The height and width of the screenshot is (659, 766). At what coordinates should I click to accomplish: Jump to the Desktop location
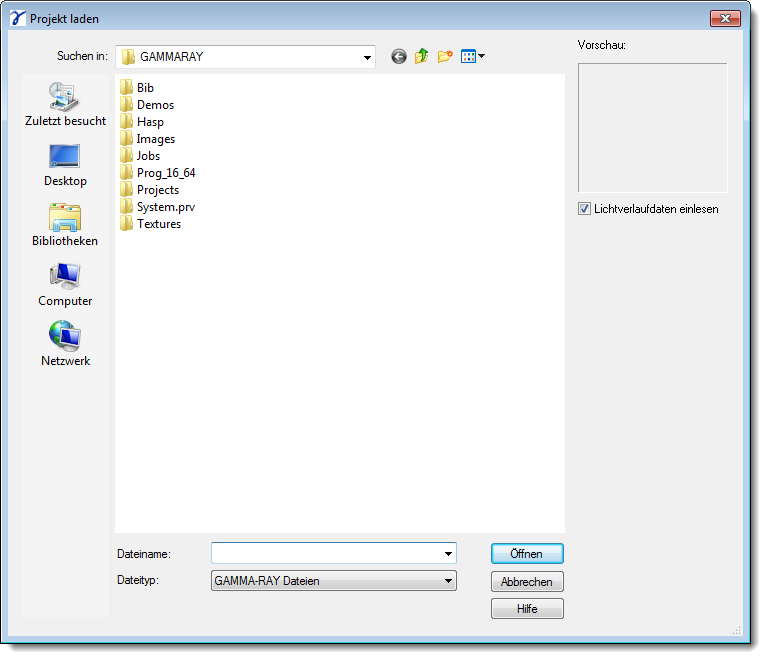click(x=65, y=166)
